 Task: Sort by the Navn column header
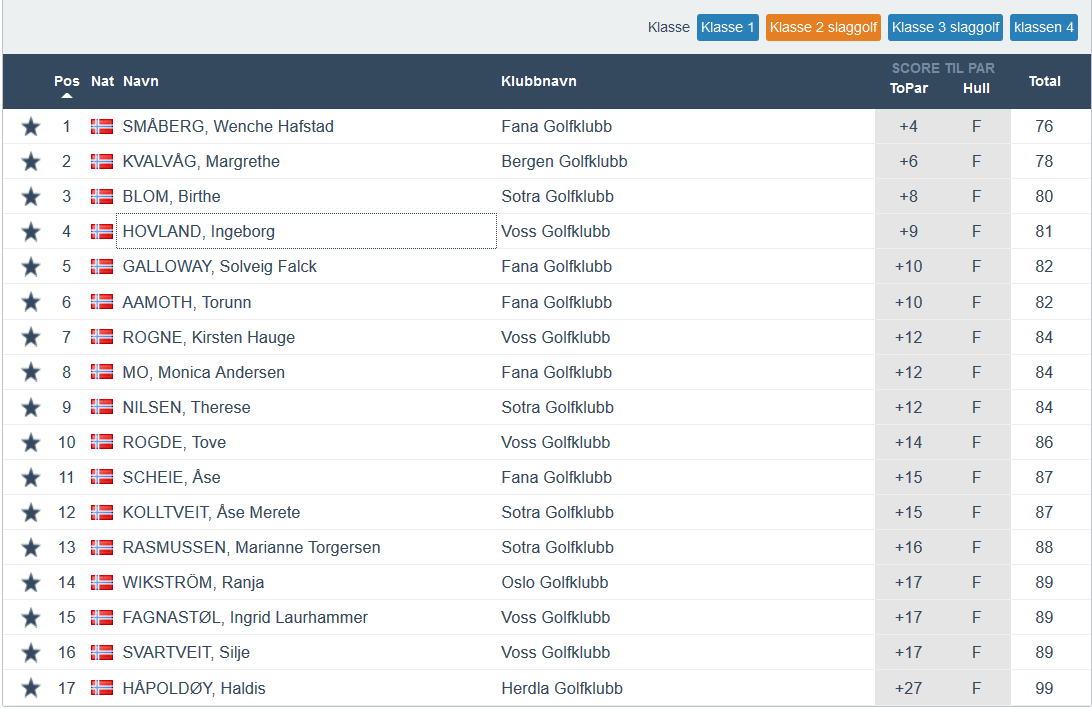click(x=141, y=82)
